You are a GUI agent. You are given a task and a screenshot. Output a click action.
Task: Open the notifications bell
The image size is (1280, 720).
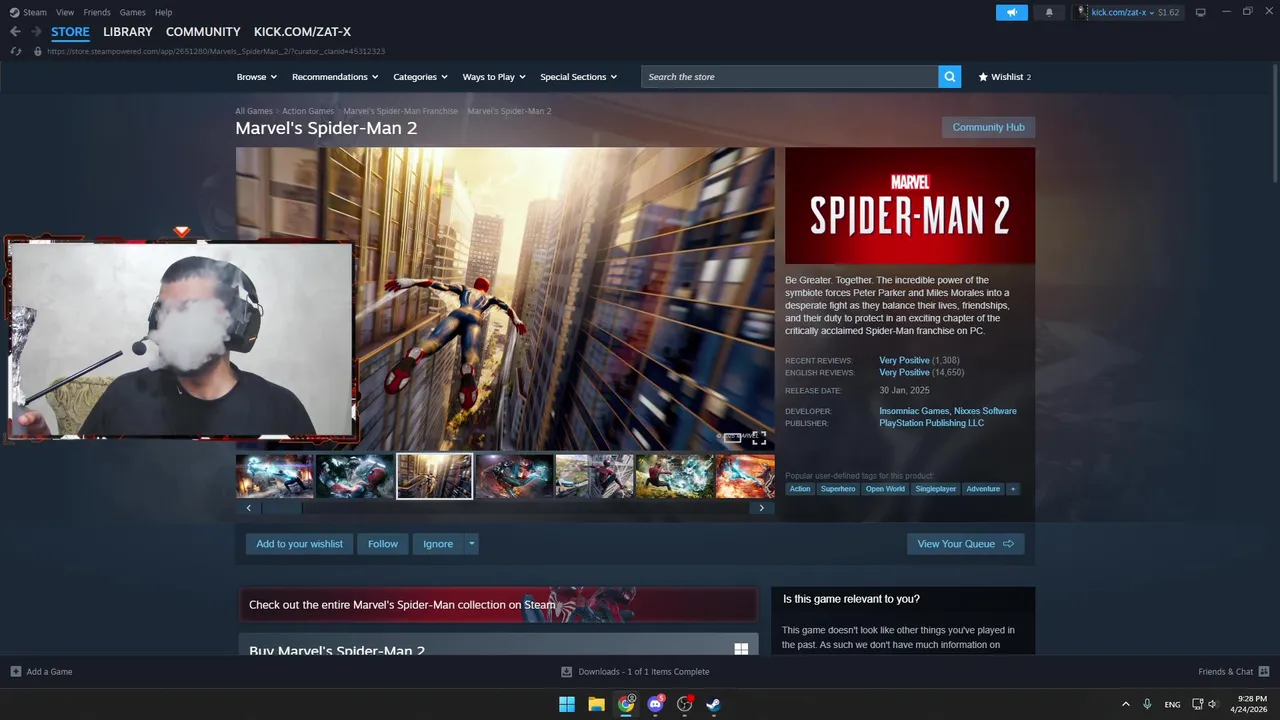pos(1049,12)
